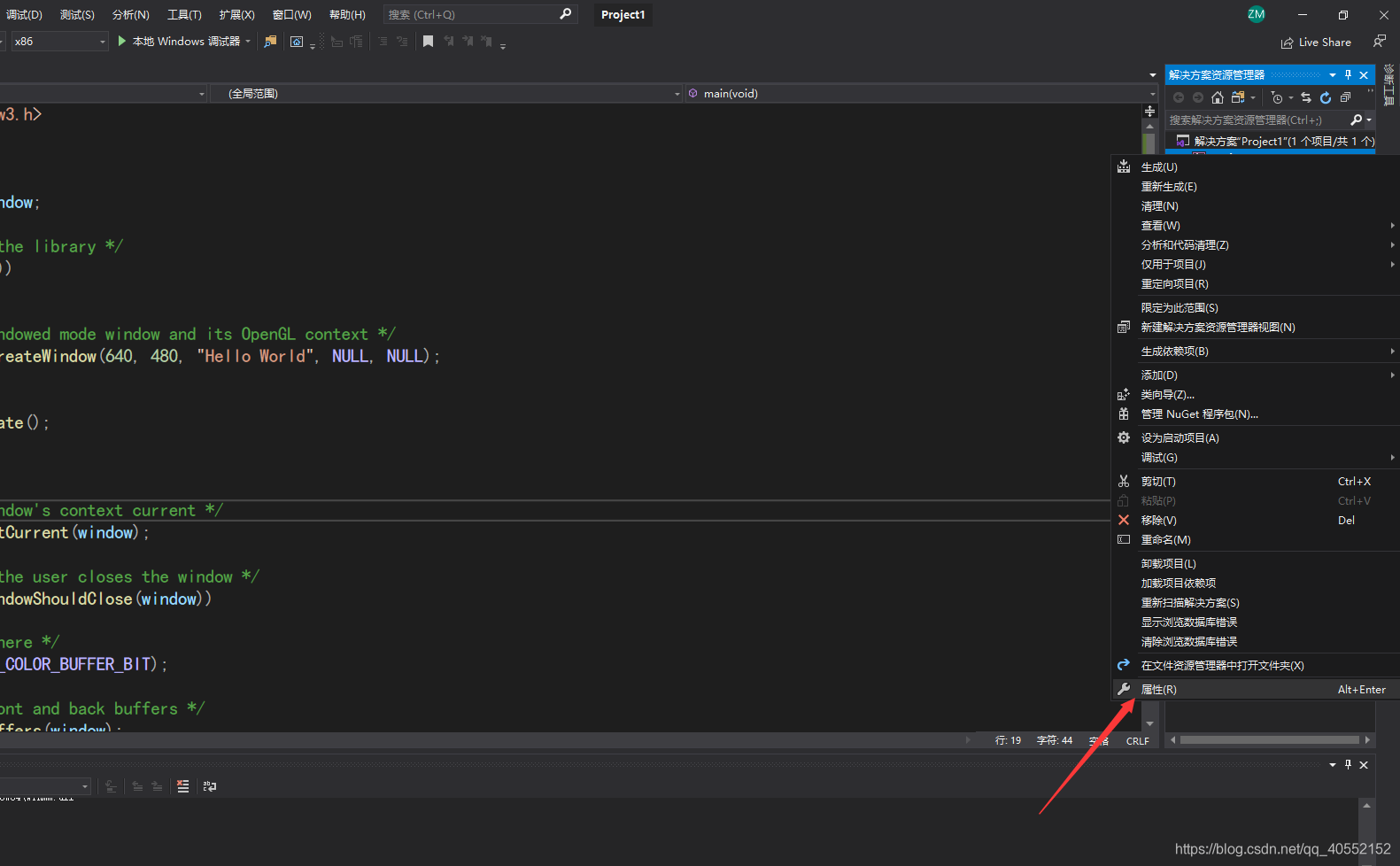Toggle the bookmark icon in the toolbar
Screen dimensions: 1400x866
pyautogui.click(x=428, y=42)
